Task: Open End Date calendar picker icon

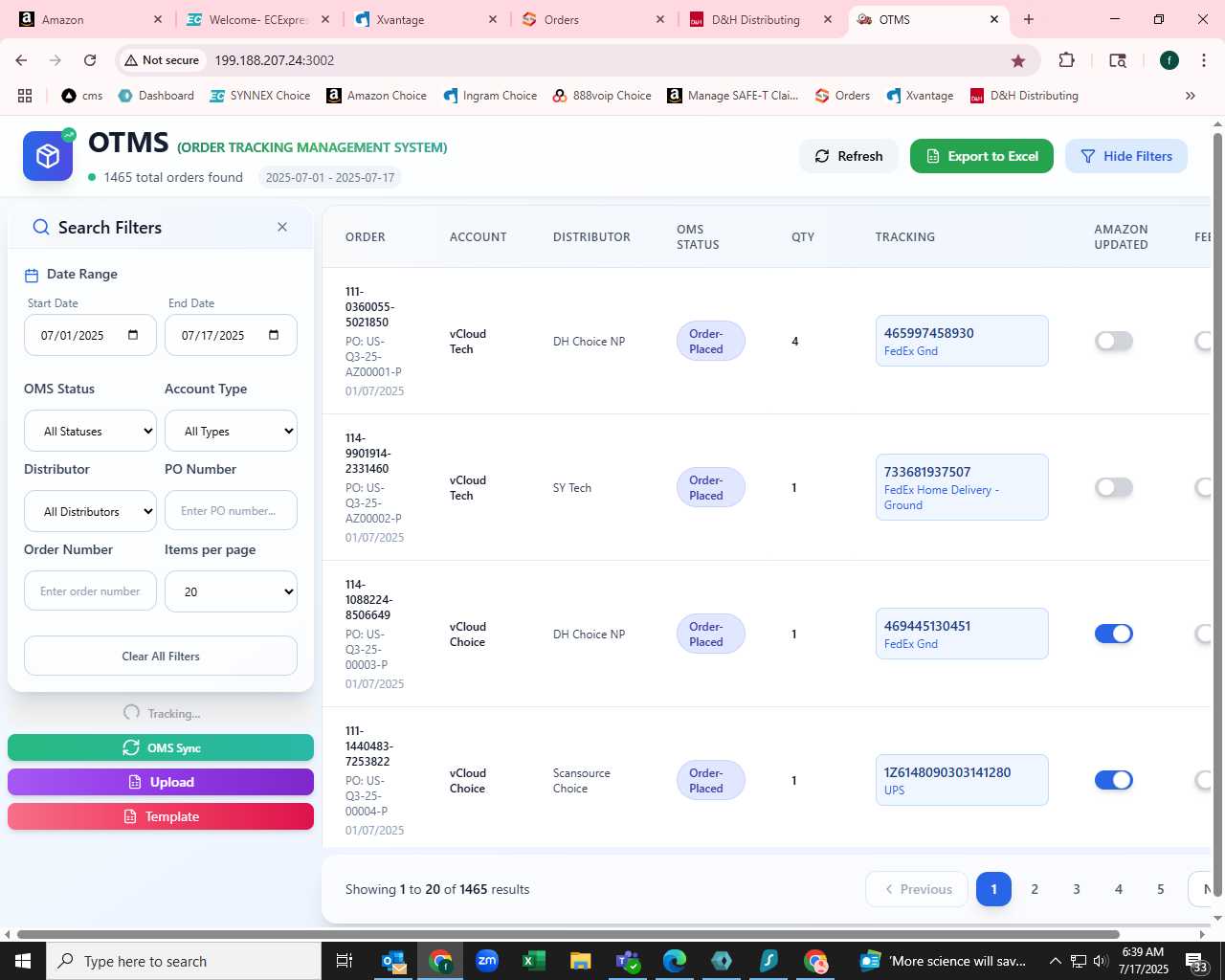Action: (274, 335)
